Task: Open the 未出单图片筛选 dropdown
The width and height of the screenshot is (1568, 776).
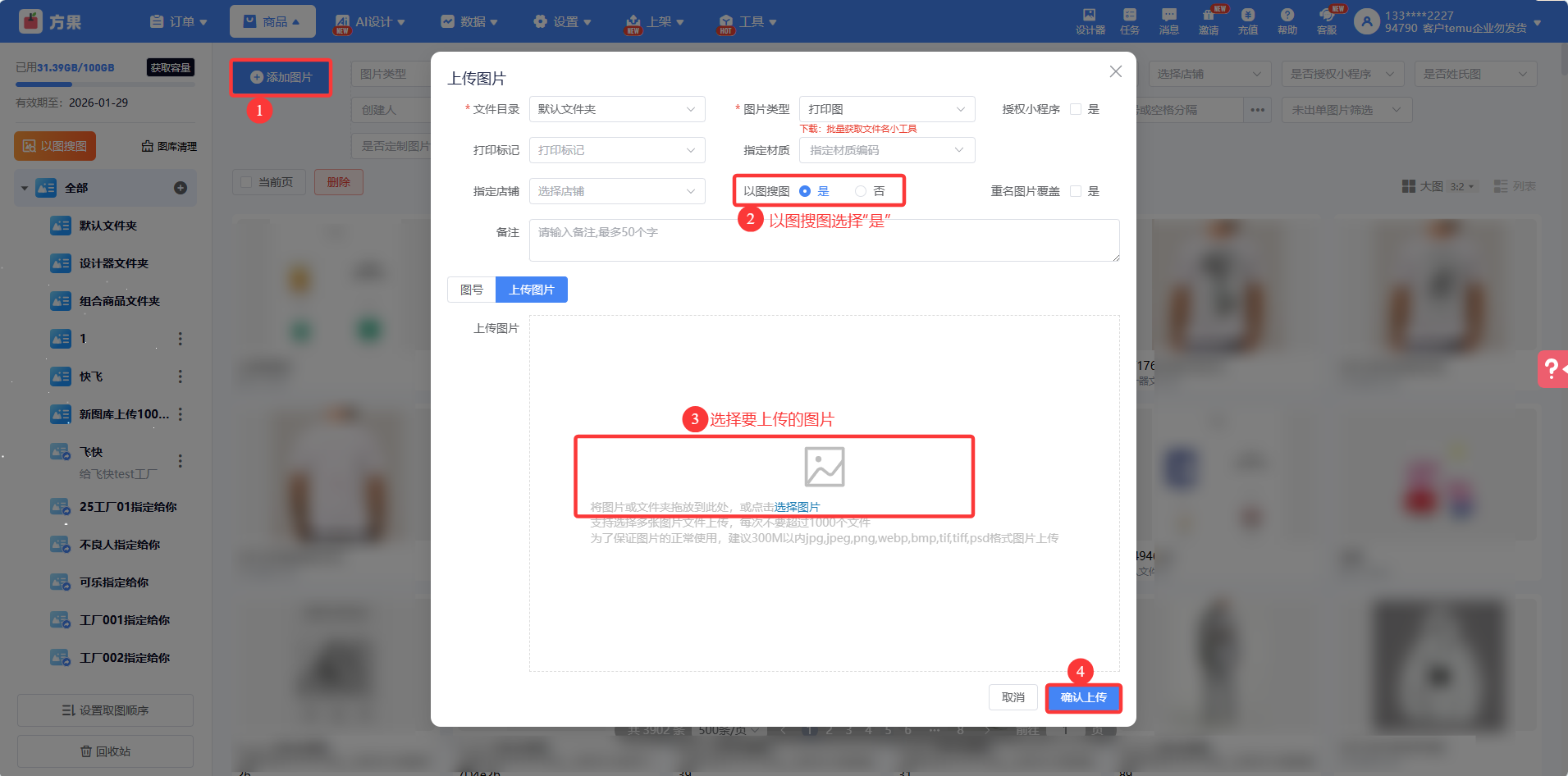Action: tap(1346, 110)
